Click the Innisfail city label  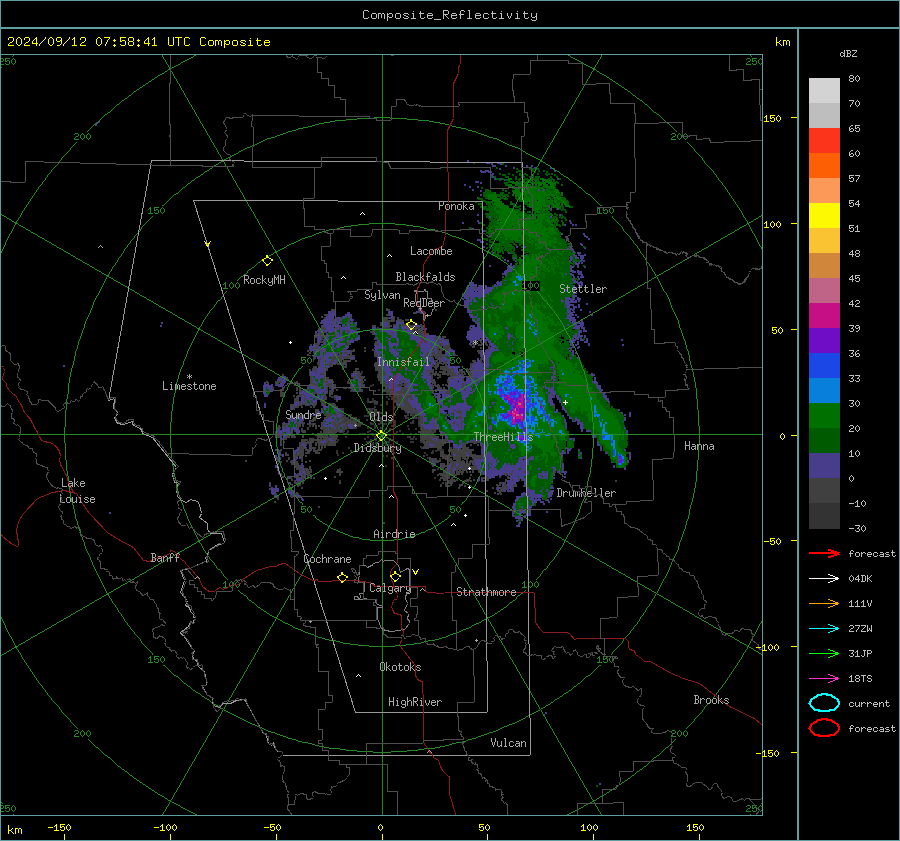403,362
